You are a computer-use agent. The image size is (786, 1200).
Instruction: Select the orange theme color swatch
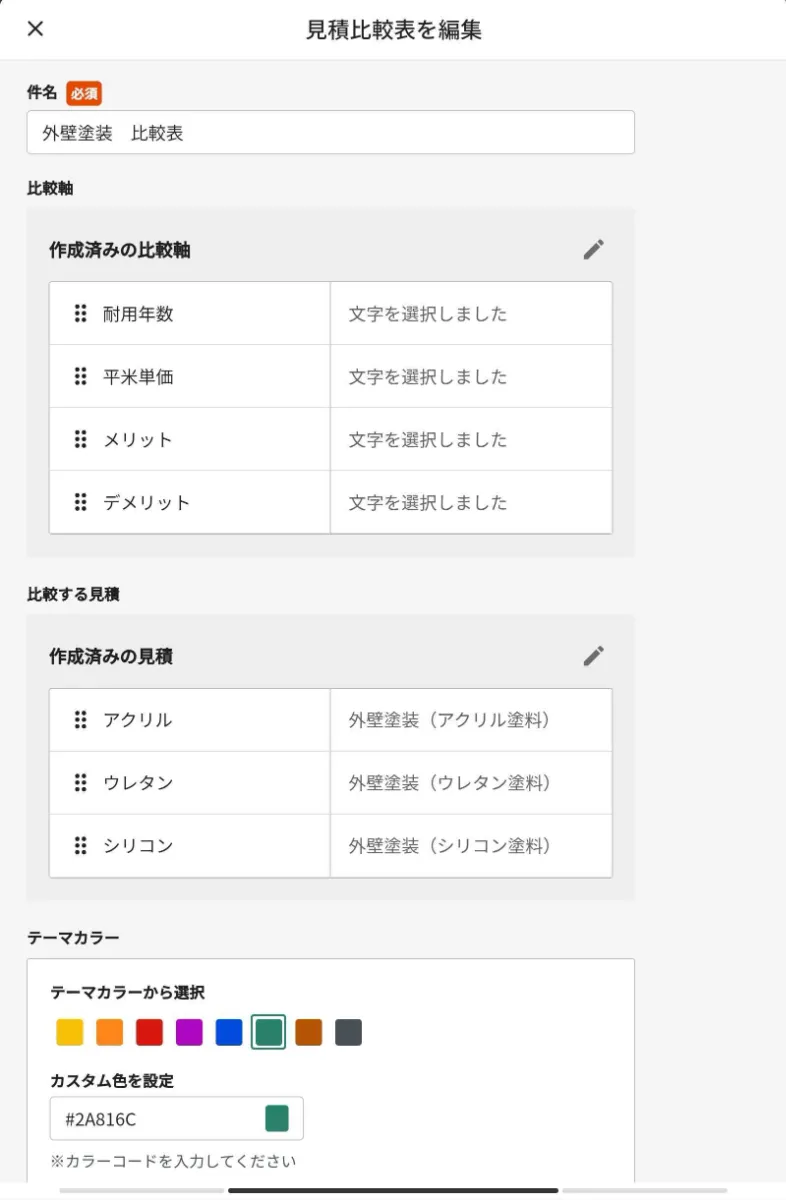coord(109,1032)
